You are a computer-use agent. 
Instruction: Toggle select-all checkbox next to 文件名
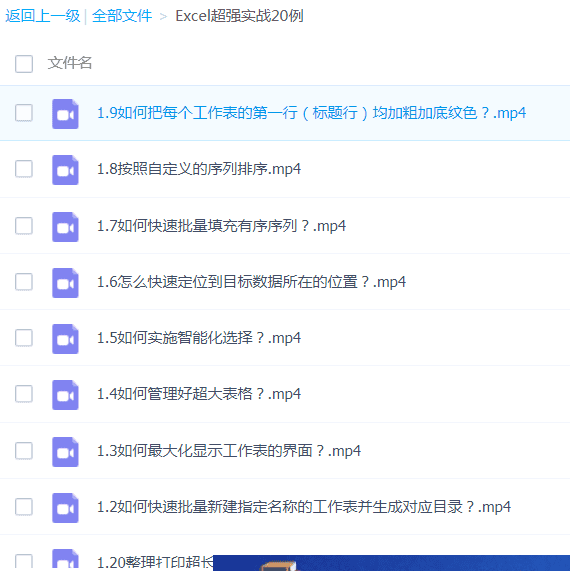24,64
